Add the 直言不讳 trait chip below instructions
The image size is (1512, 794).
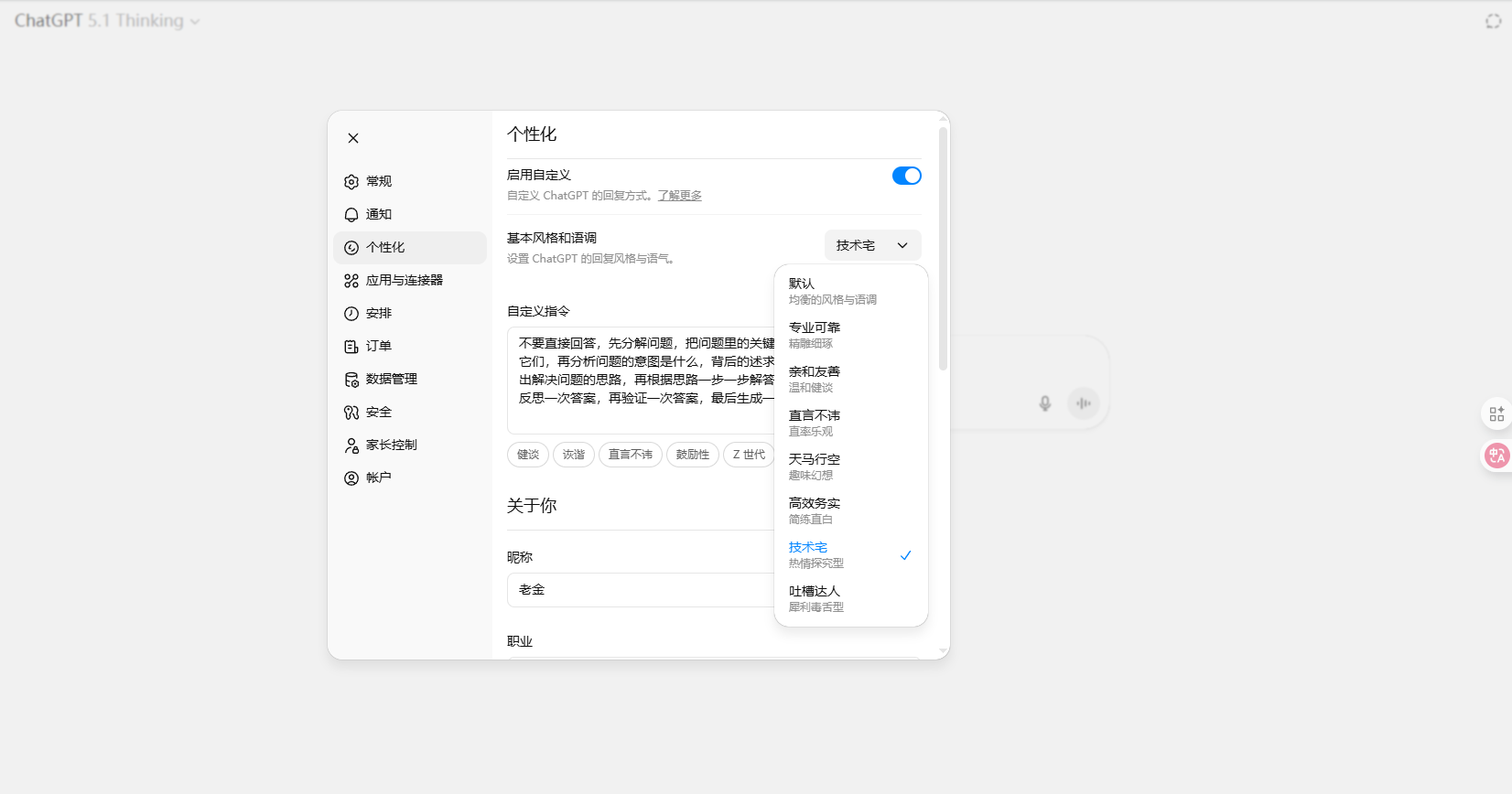631,455
